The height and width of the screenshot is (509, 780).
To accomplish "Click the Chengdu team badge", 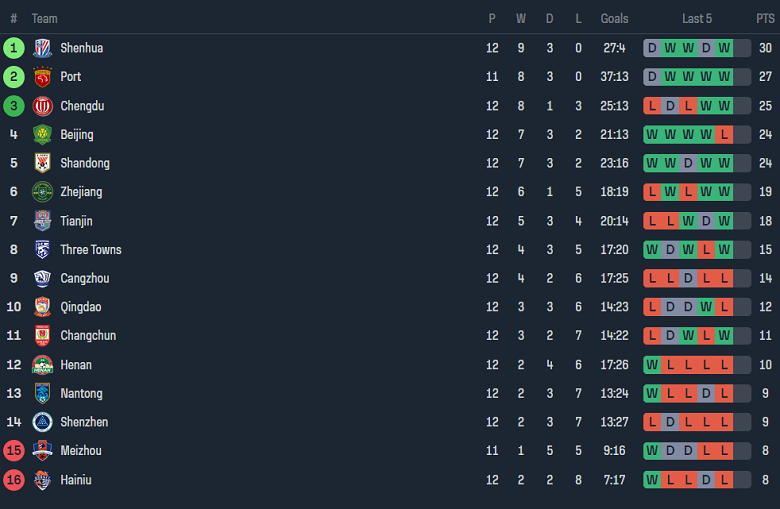I will coord(42,106).
